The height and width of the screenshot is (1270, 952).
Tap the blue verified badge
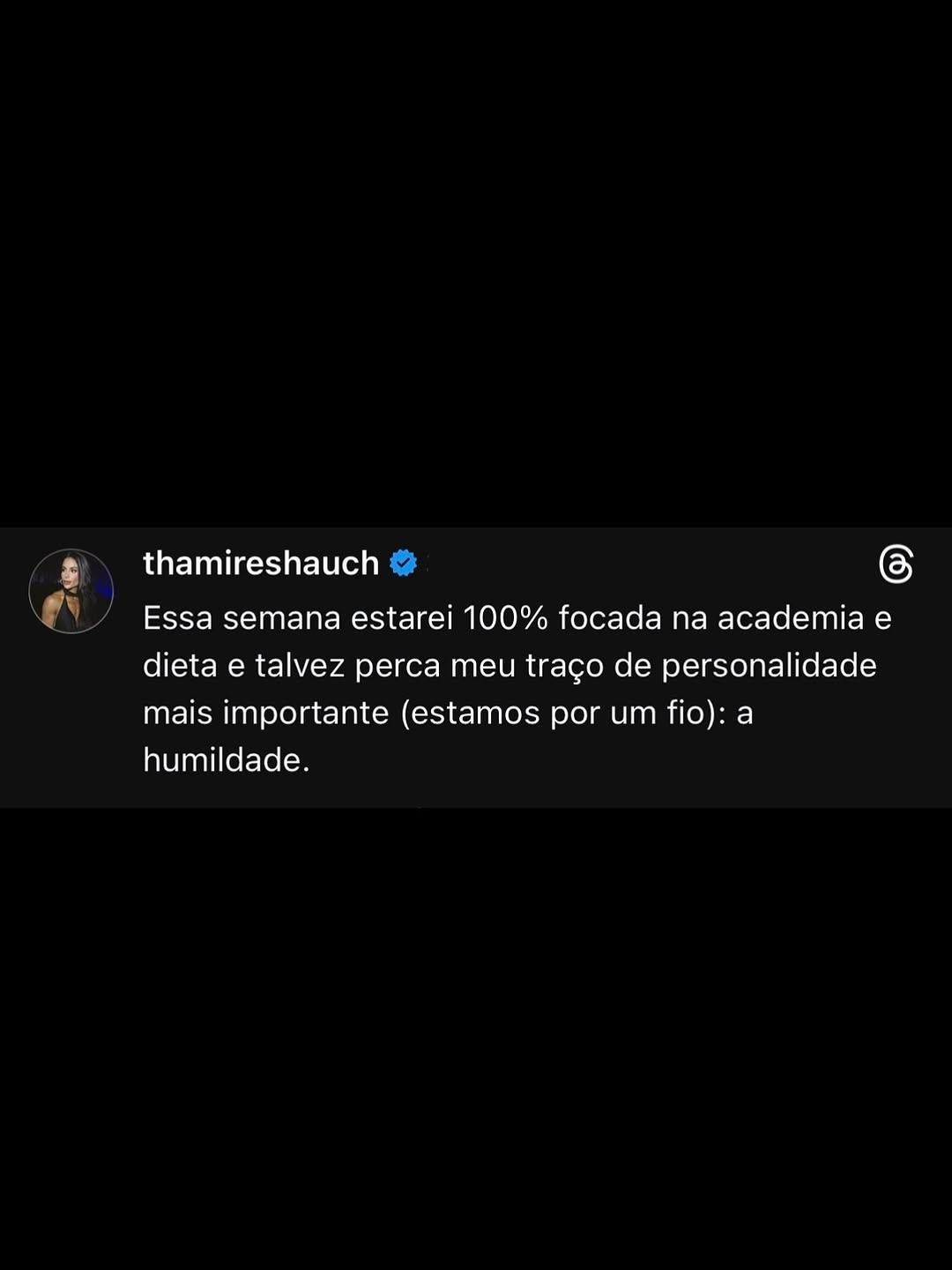coord(403,563)
